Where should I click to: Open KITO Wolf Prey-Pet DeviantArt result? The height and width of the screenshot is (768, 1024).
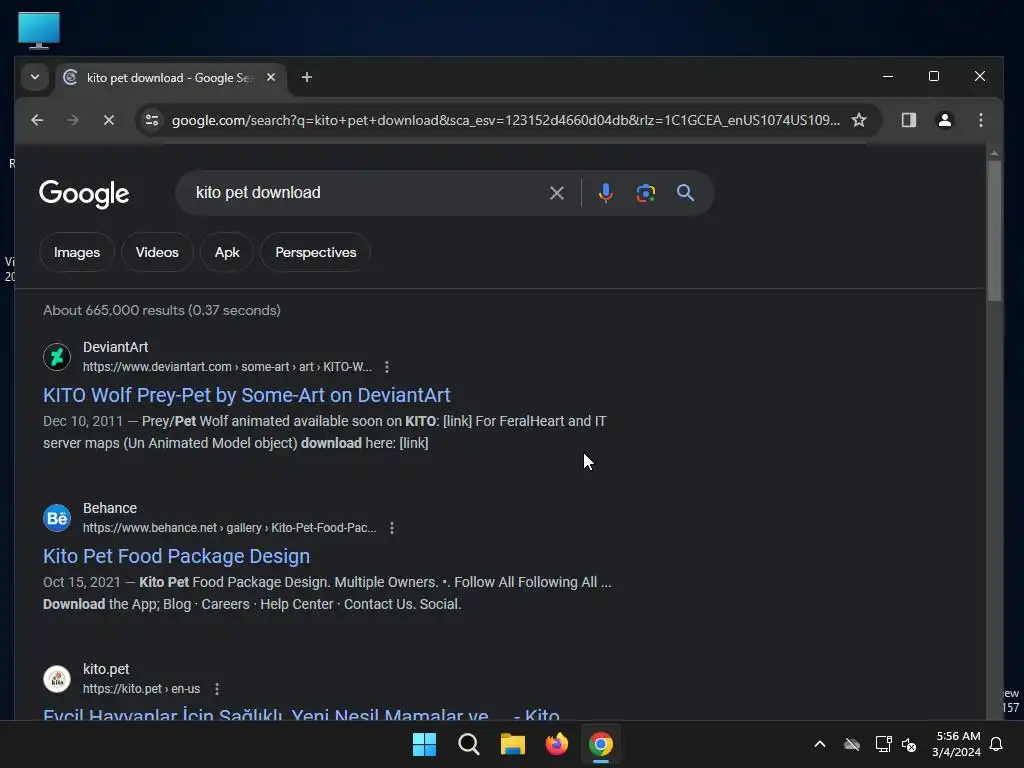tap(246, 395)
